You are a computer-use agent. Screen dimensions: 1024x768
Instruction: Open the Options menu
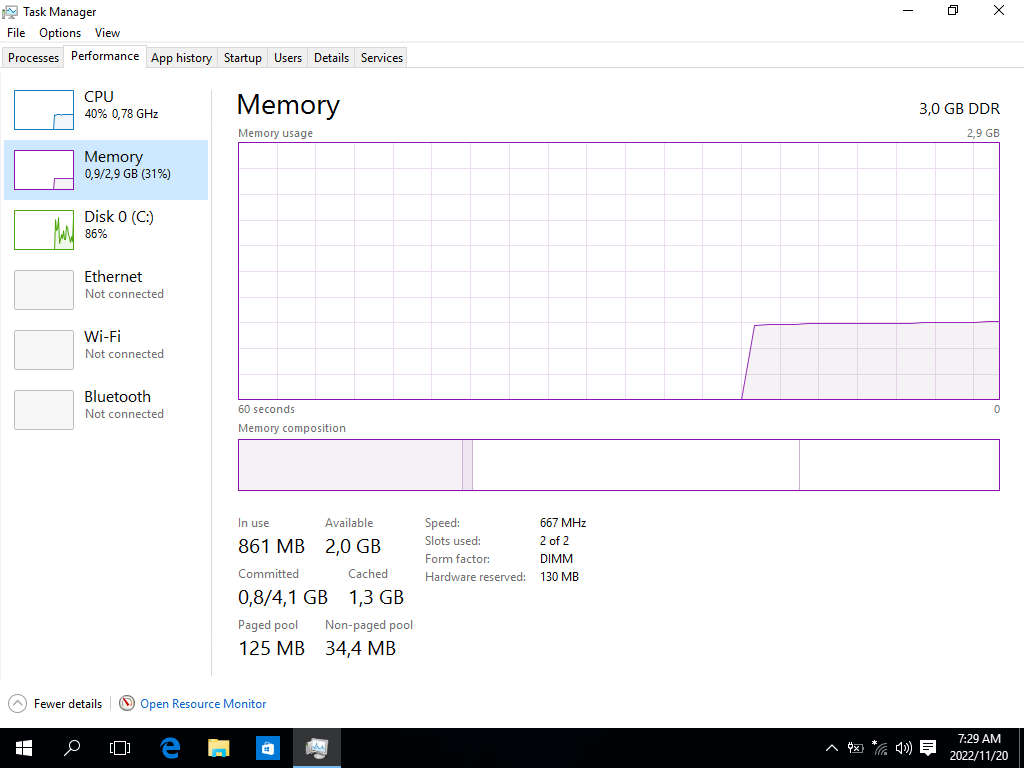[60, 33]
